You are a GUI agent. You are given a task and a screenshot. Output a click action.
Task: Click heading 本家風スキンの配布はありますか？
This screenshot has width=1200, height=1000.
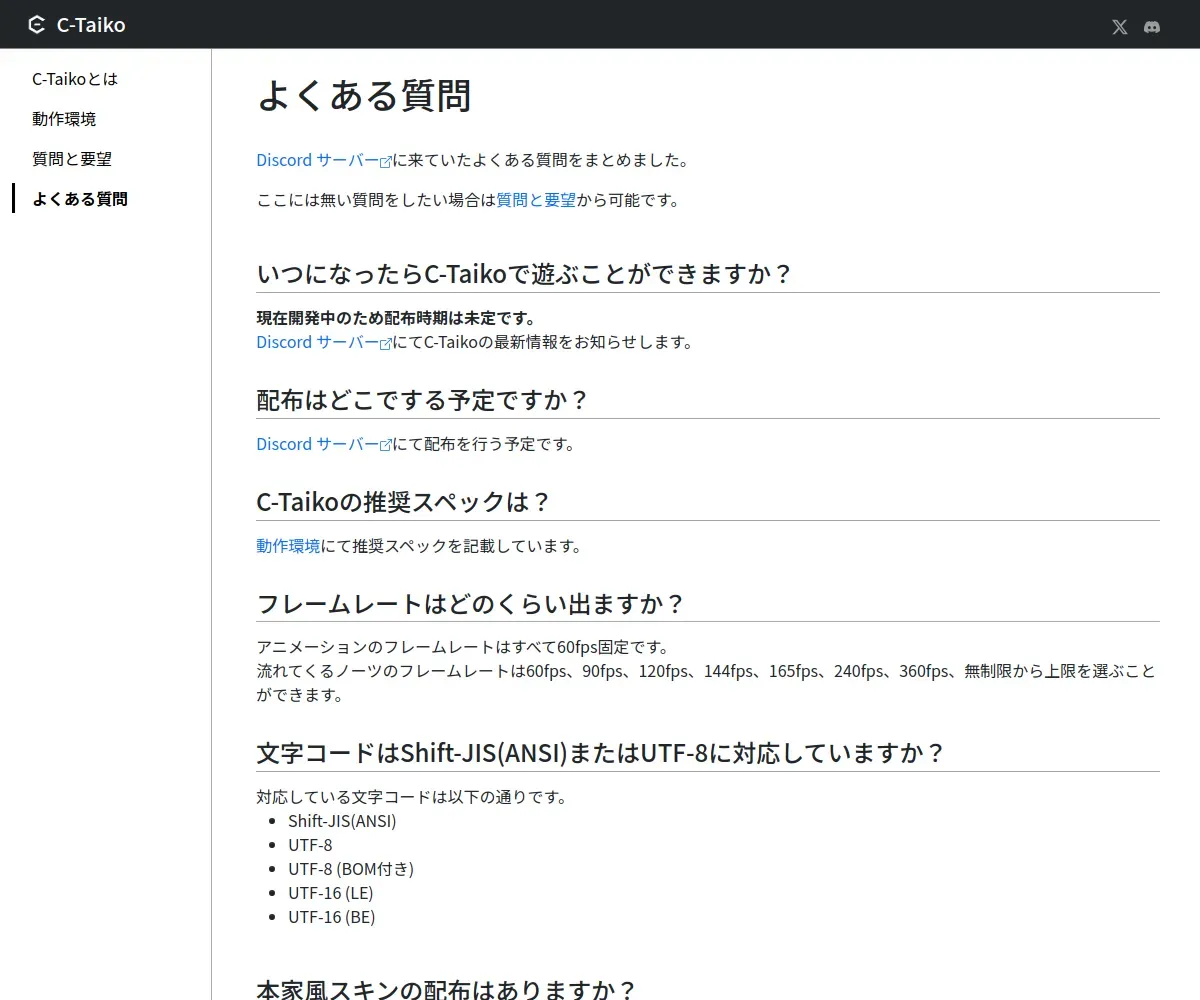click(447, 990)
